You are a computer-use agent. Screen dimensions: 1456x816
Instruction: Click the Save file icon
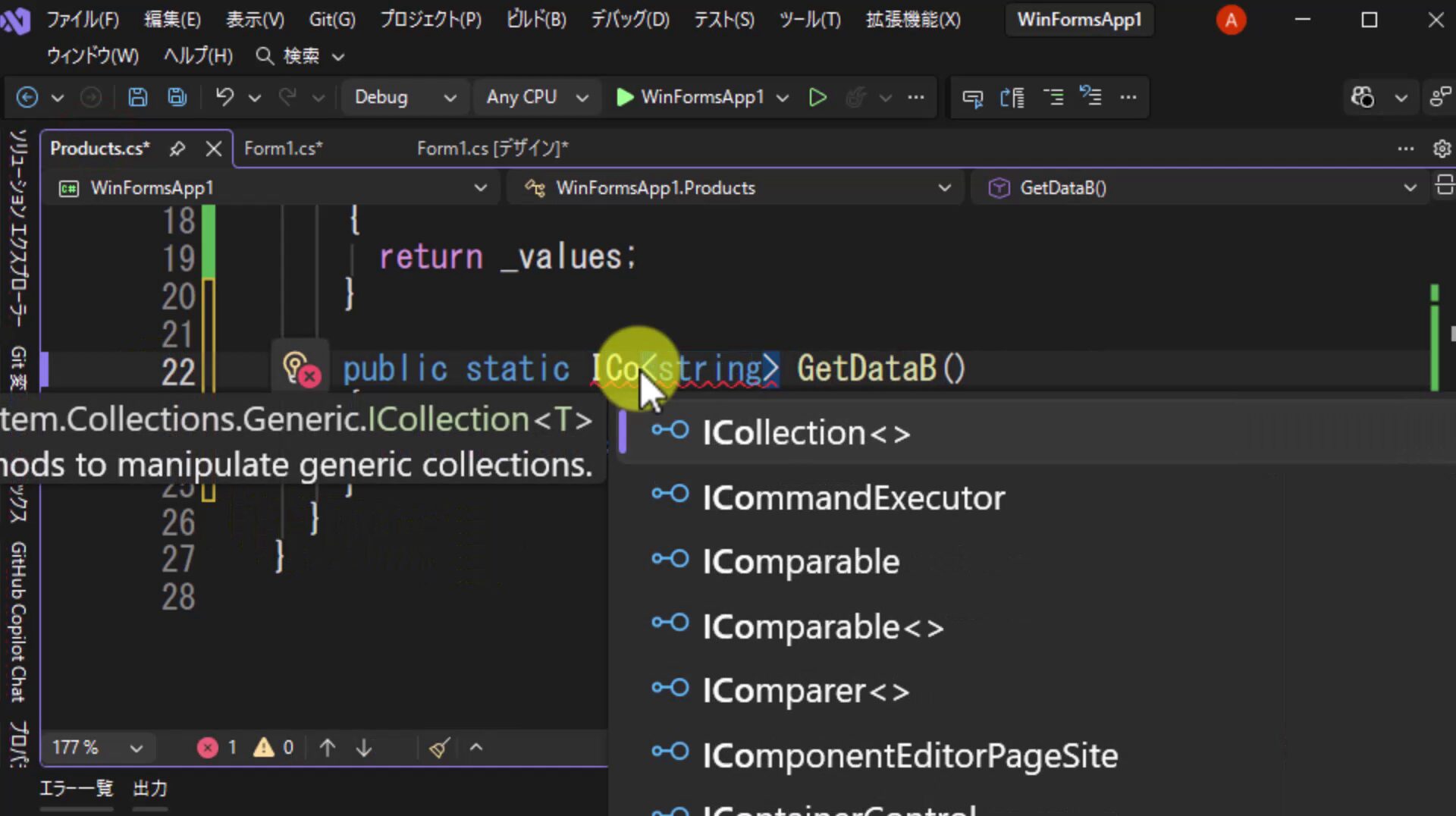click(137, 97)
